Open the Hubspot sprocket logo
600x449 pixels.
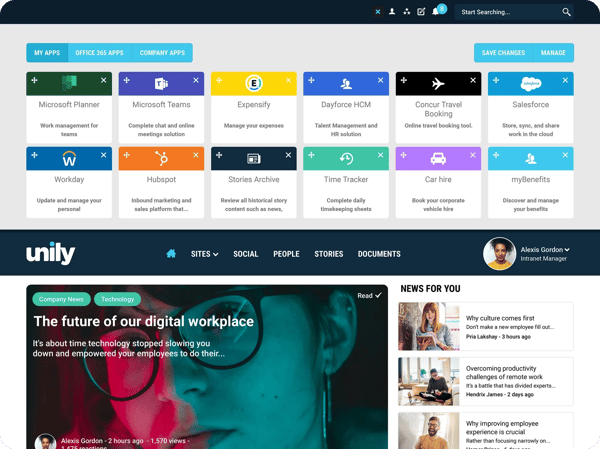tap(161, 158)
